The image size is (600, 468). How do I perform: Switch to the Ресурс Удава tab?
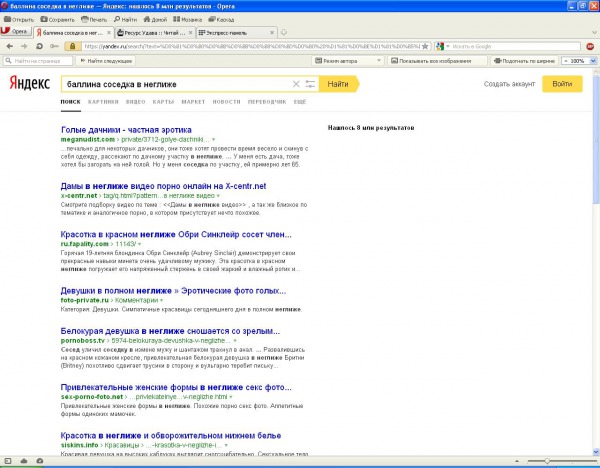155,33
